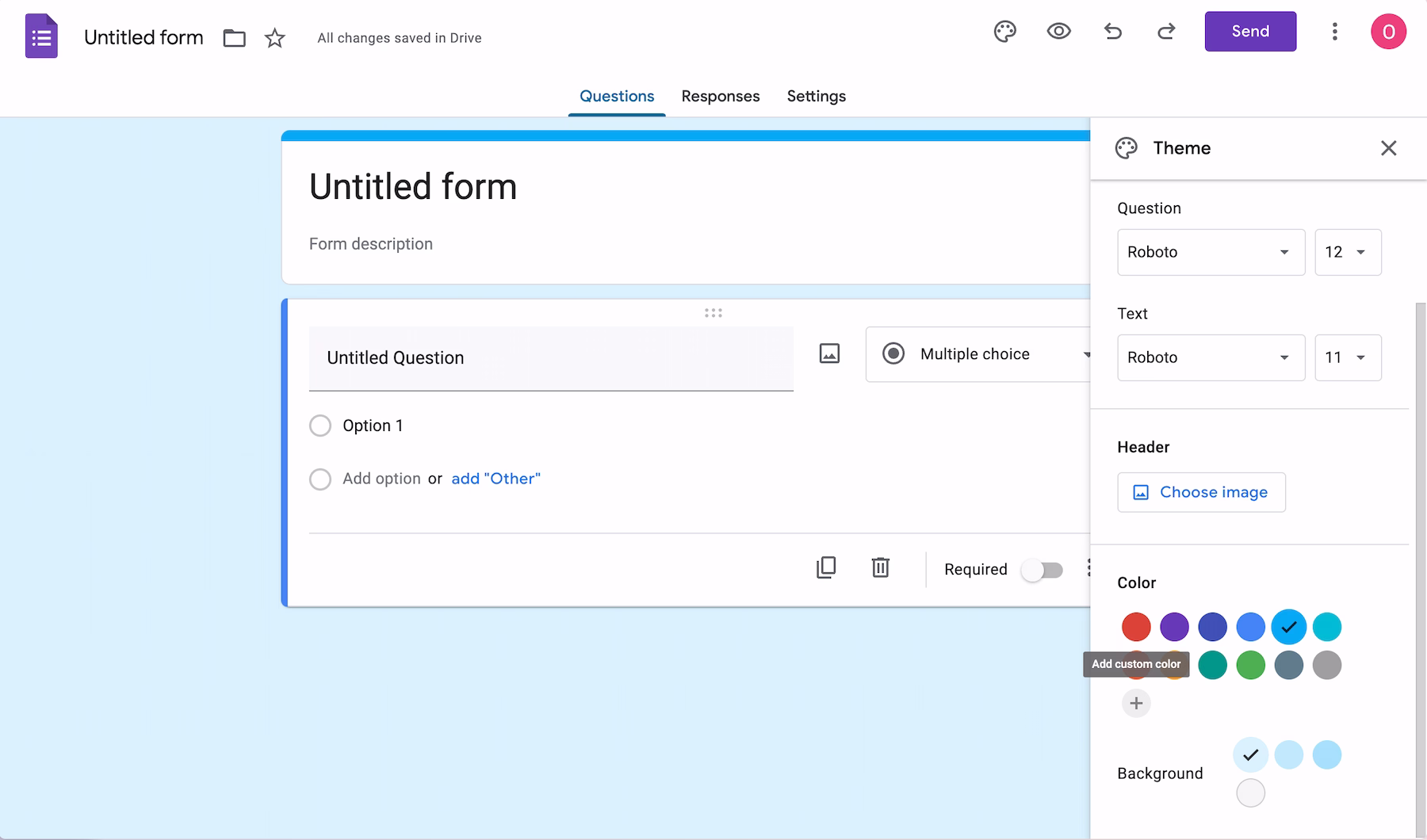Click the Preview eye icon

tap(1058, 32)
